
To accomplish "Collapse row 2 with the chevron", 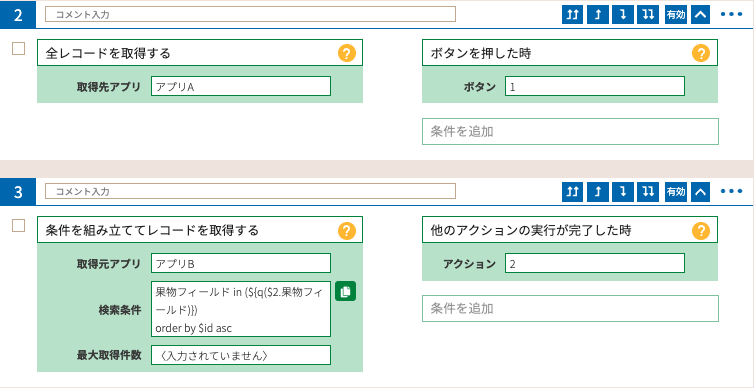I will 701,14.
